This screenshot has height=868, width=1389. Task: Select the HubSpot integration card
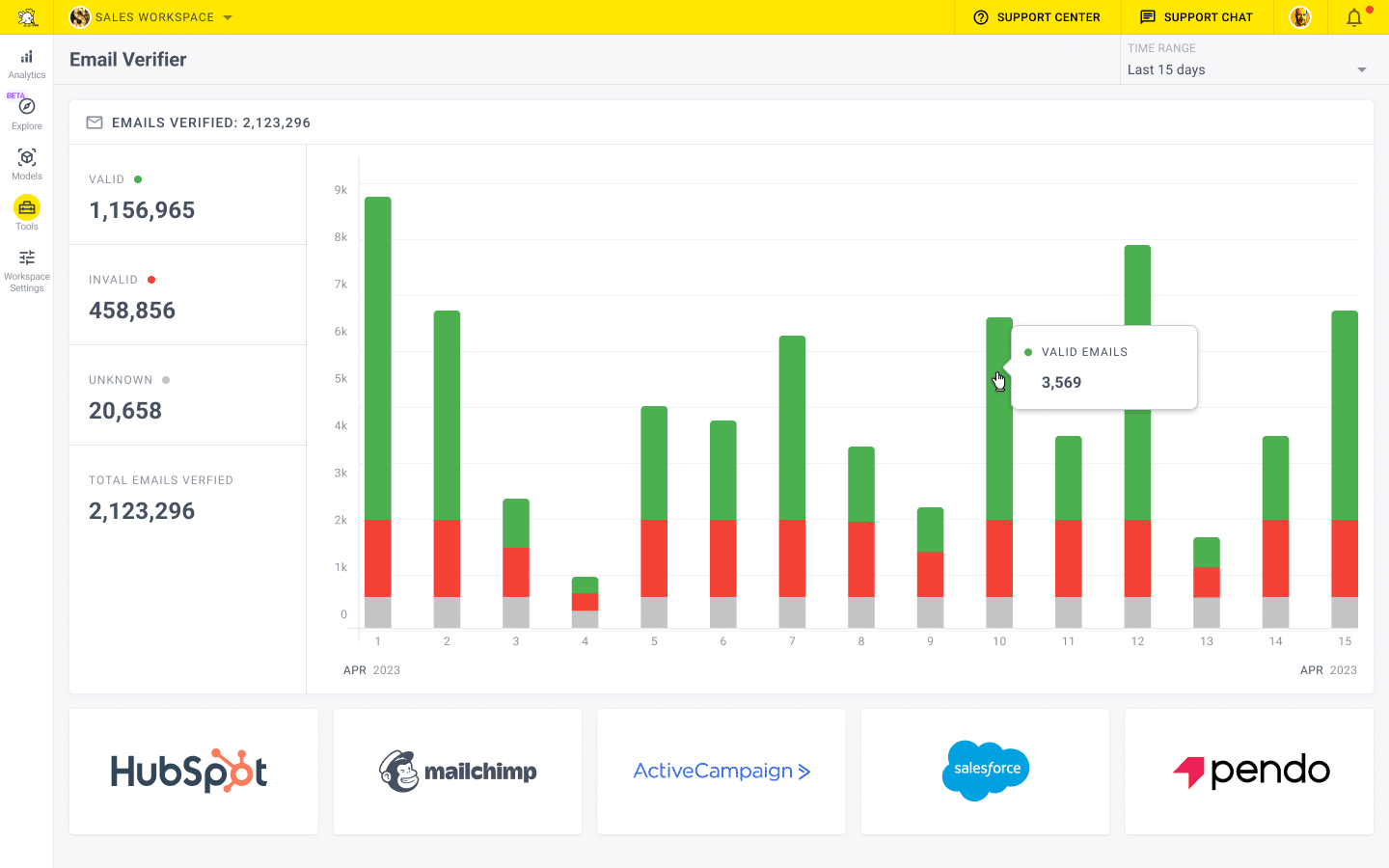tap(194, 772)
